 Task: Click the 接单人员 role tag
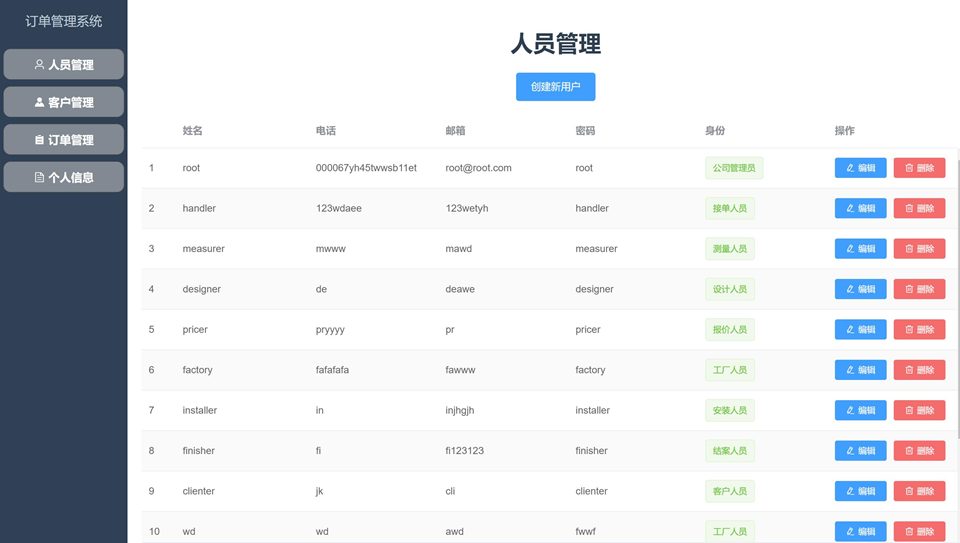[729, 208]
